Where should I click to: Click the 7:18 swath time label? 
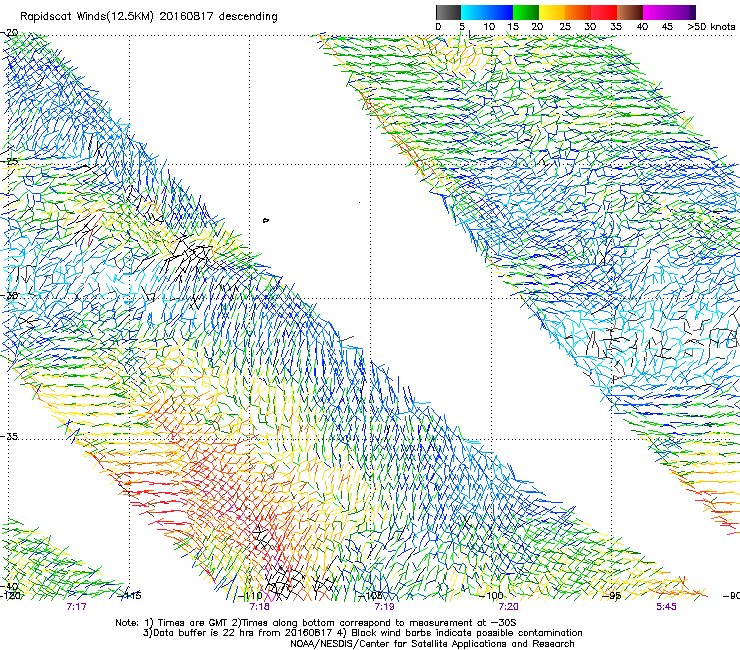(x=260, y=607)
